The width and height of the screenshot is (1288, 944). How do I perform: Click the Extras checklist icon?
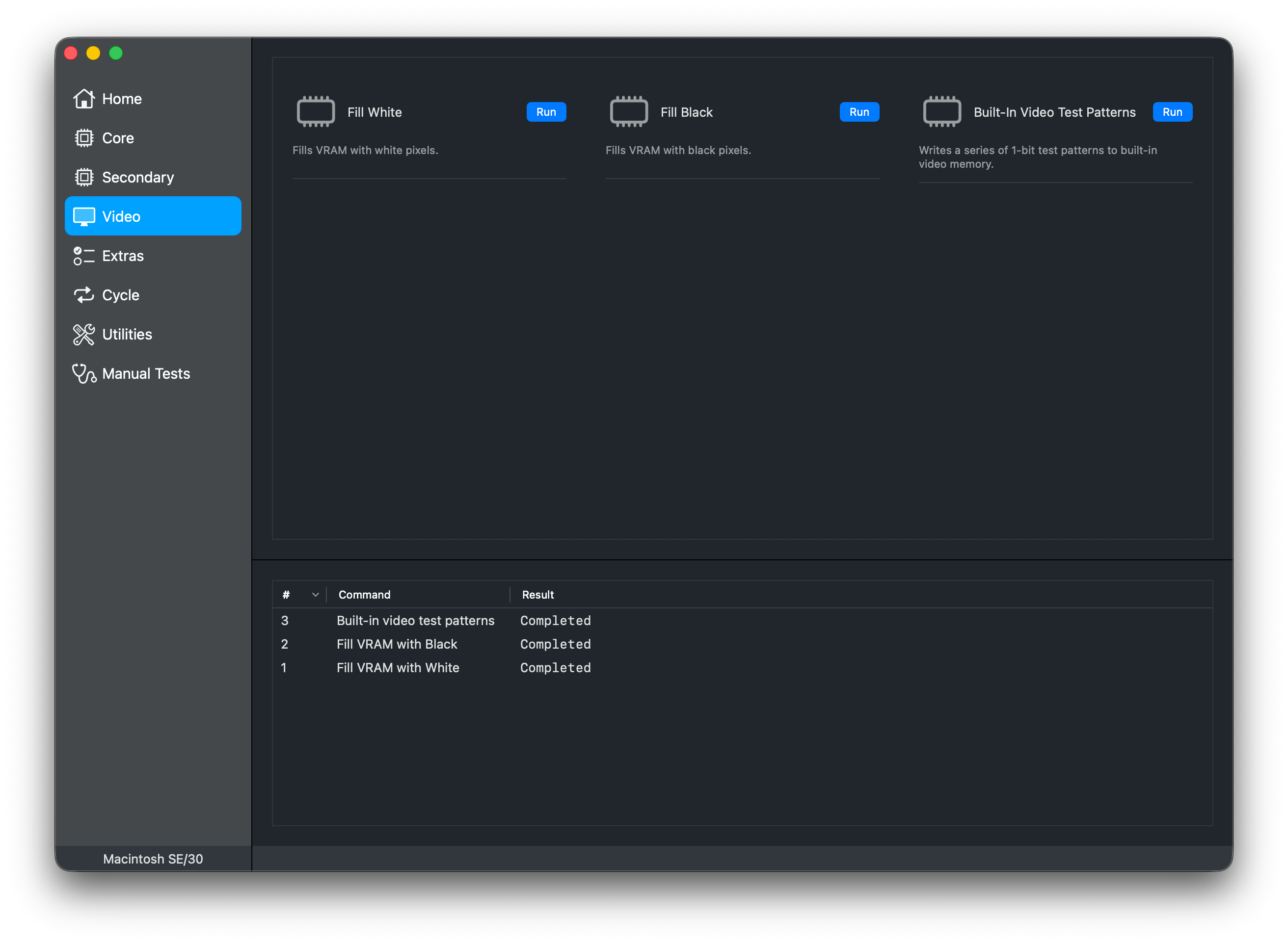[83, 256]
